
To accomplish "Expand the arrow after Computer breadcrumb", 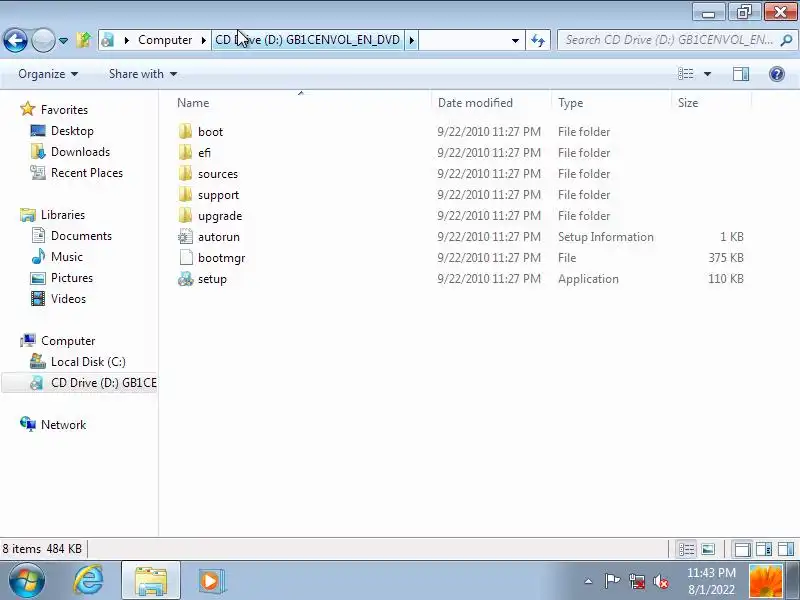I will pyautogui.click(x=204, y=40).
